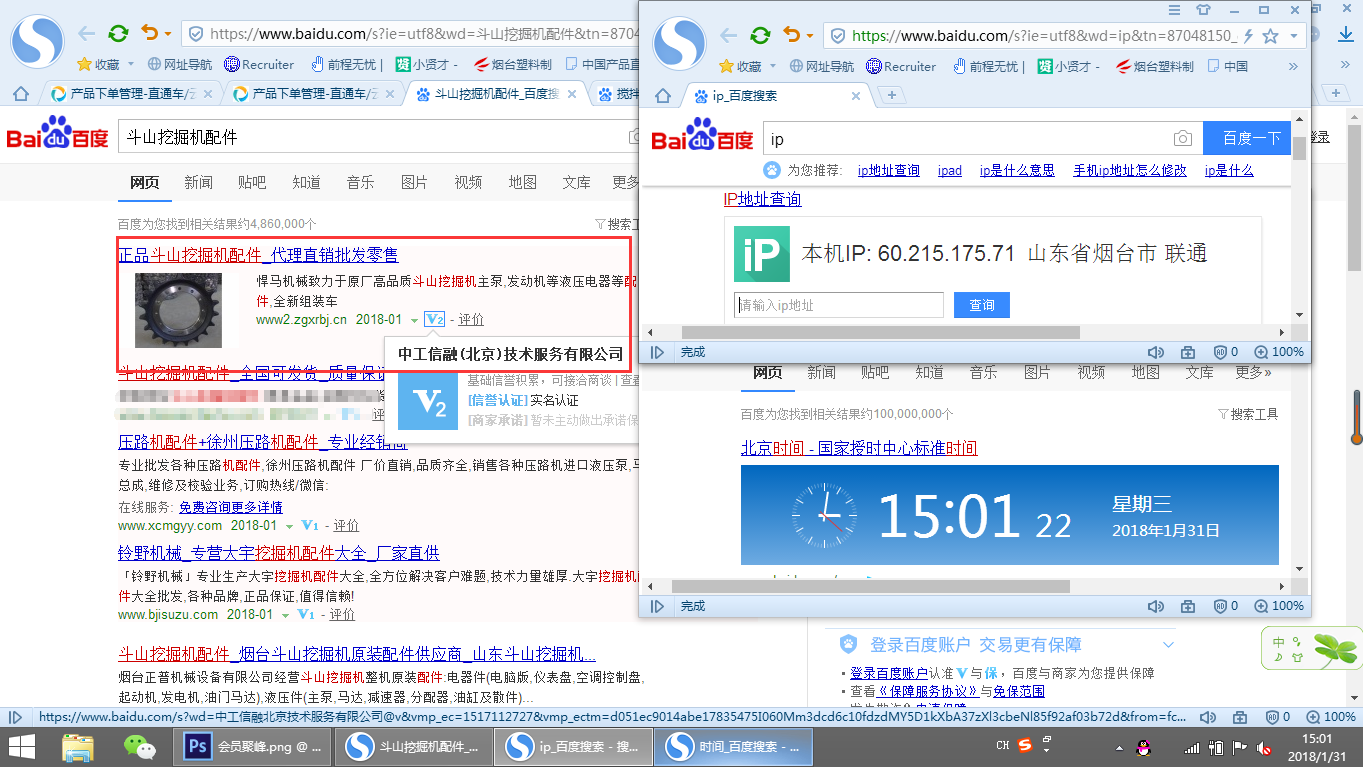Screen dimensions: 1363x767
Task: Click the horizontal scrollbar under the 15:01 clock
Action: click(x=870, y=587)
